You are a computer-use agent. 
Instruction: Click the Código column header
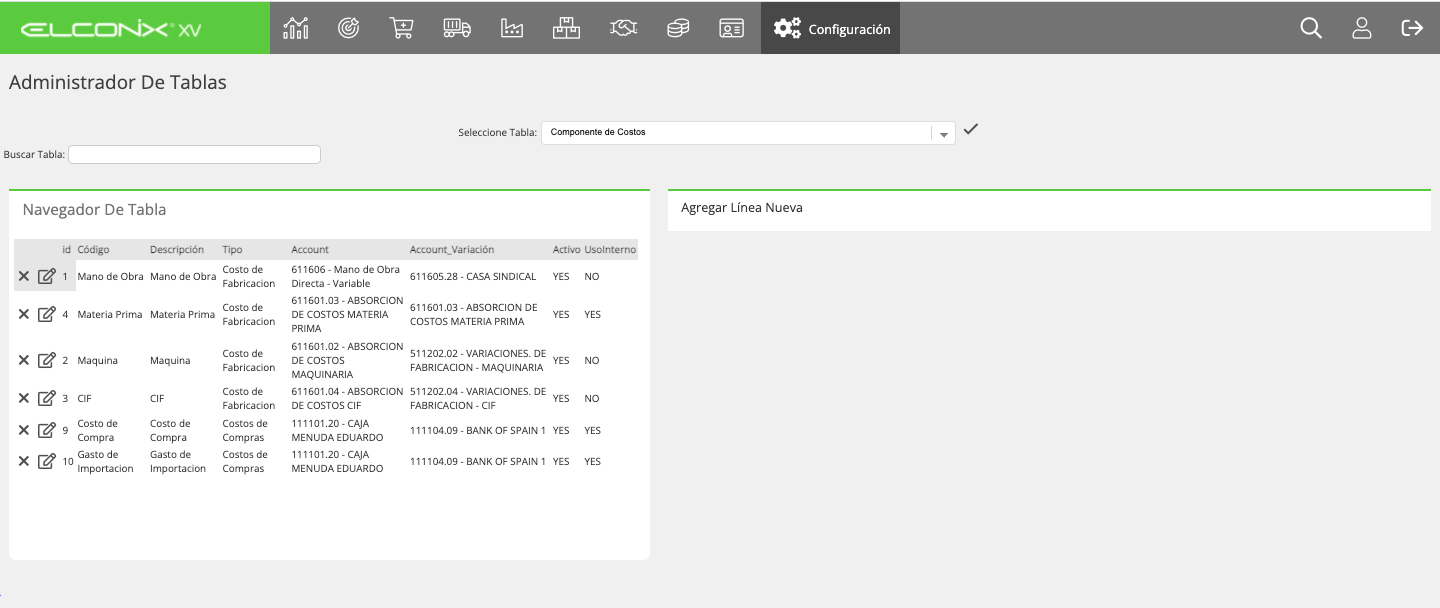[x=93, y=249]
